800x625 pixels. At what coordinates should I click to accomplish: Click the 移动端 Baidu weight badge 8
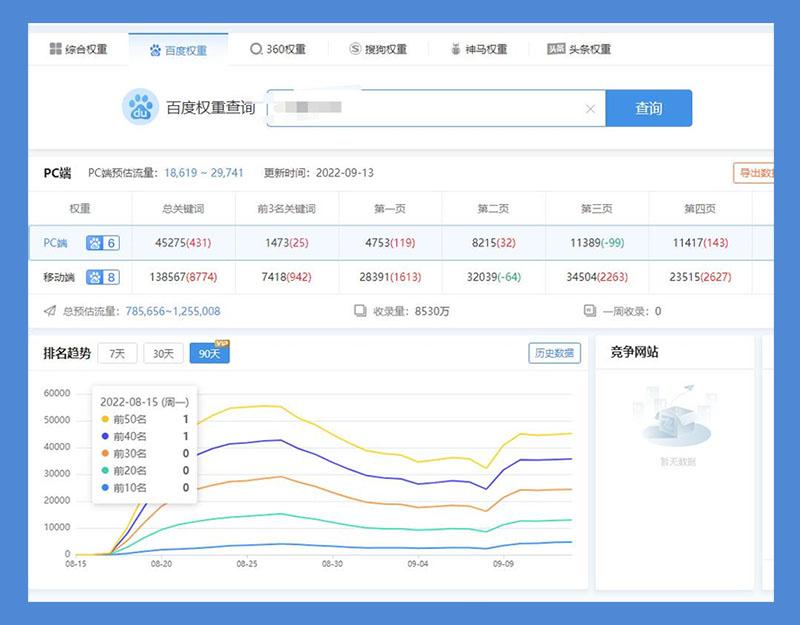tap(102, 277)
